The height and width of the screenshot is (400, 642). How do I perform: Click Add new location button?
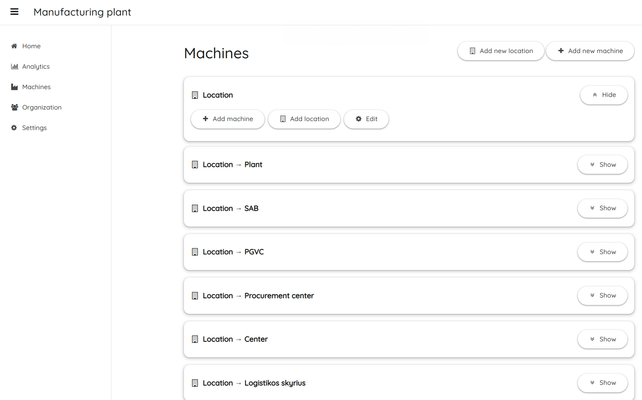(x=501, y=51)
